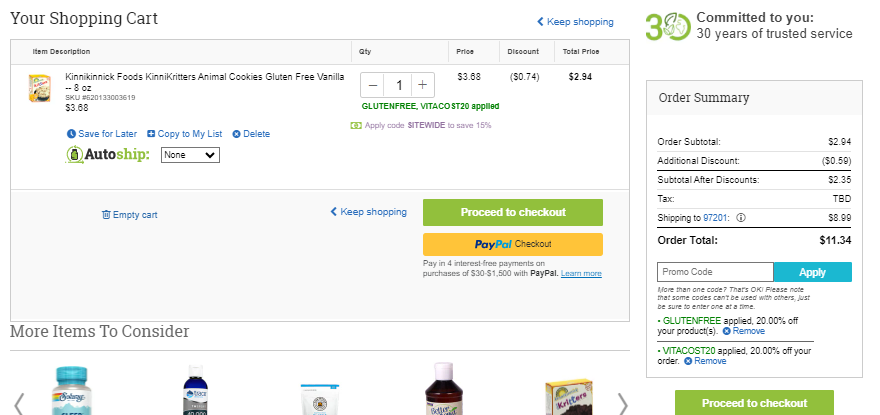Image resolution: width=880 pixels, height=415 pixels.
Task: Click the green Proceed to checkout button in cart
Action: point(513,212)
